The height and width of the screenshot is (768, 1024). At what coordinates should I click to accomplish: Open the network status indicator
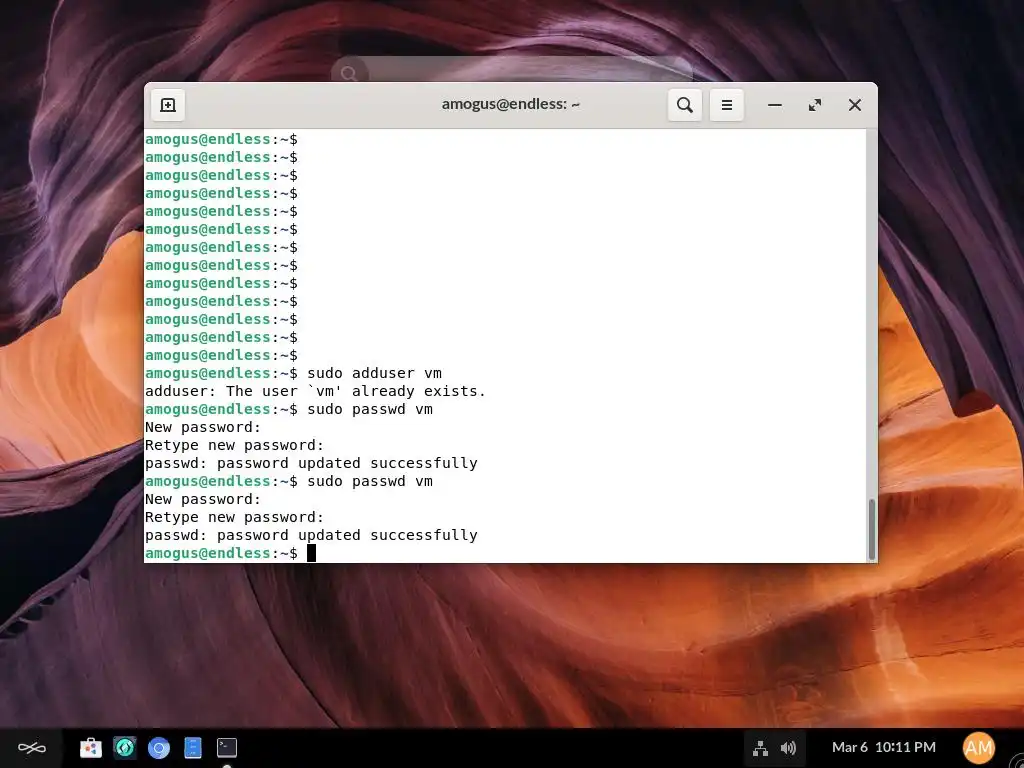coord(760,748)
